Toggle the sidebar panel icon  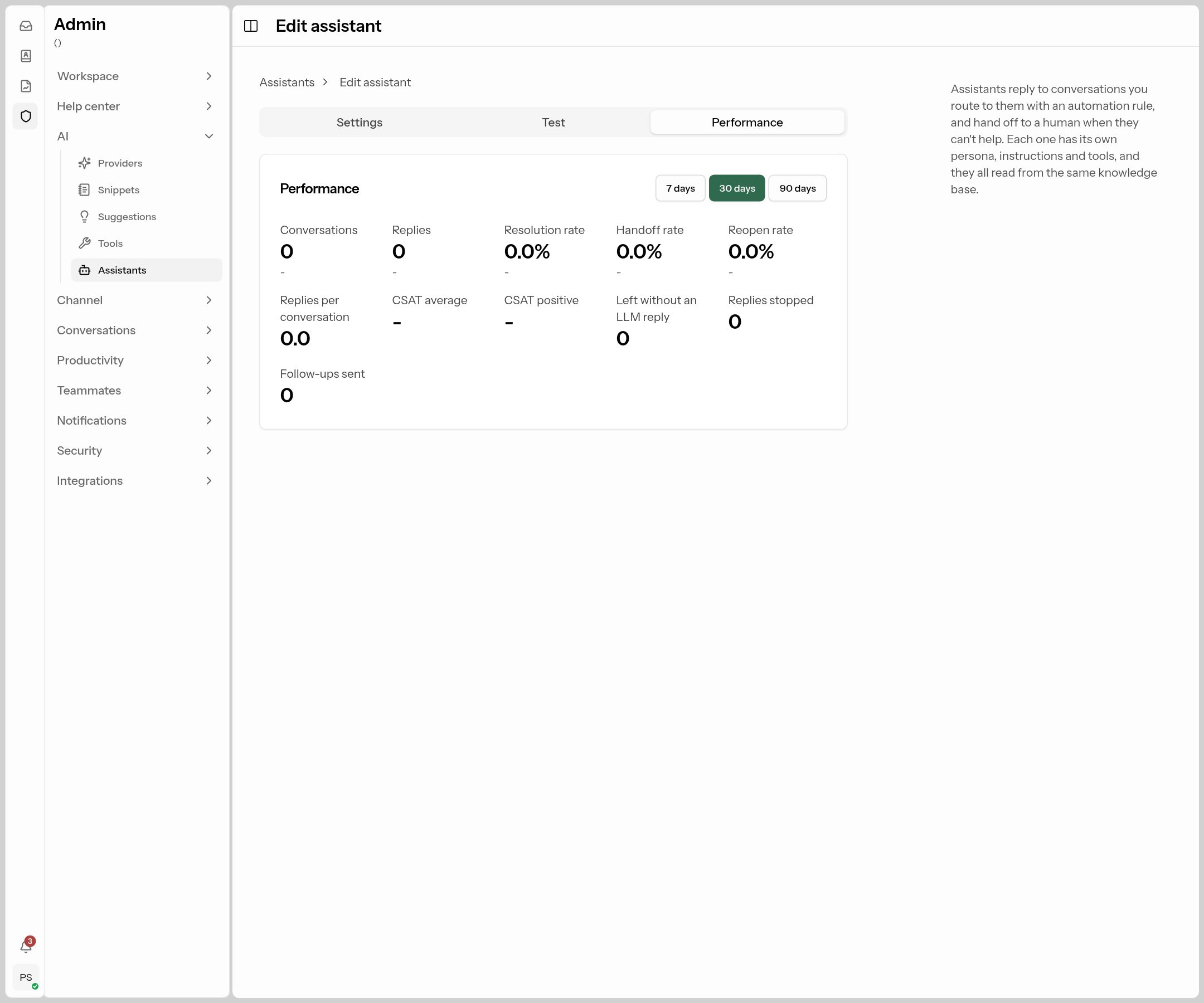[250, 26]
